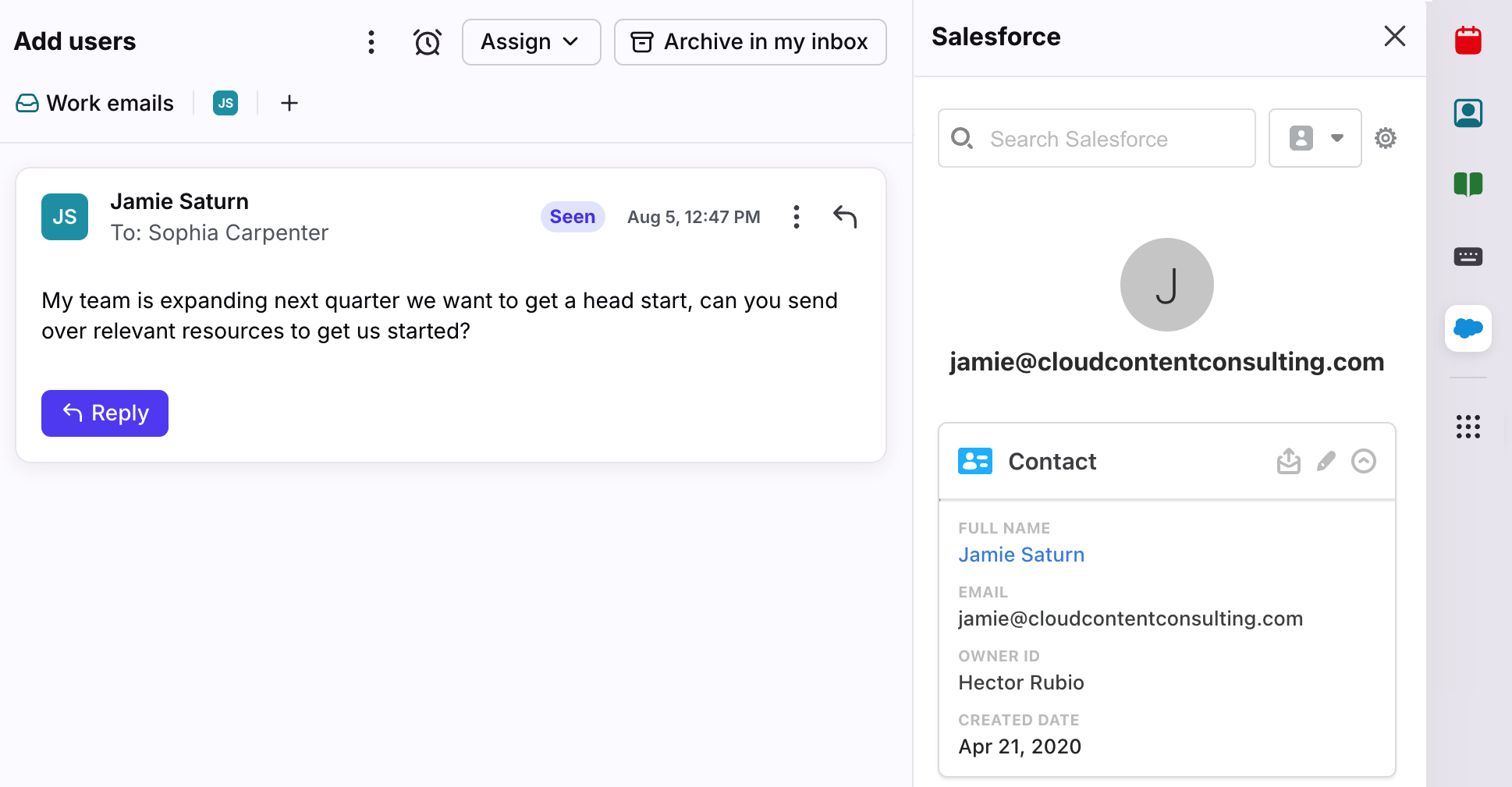Open the Jamie Saturn contact link
This screenshot has width=1512, height=787.
point(1021,555)
